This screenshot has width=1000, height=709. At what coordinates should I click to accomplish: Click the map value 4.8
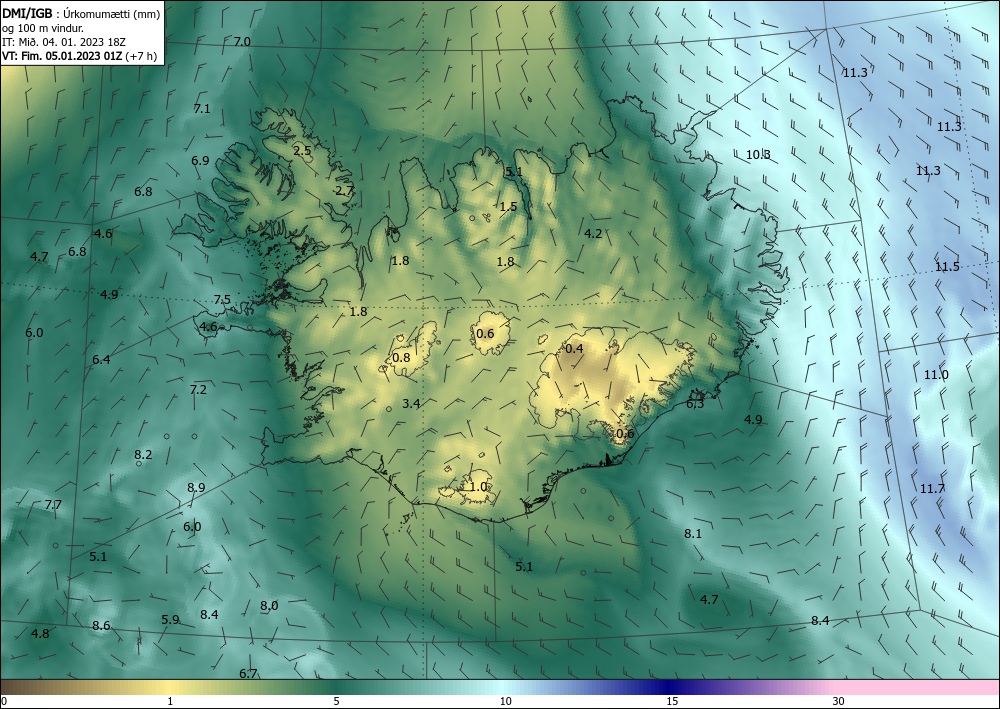coord(40,634)
